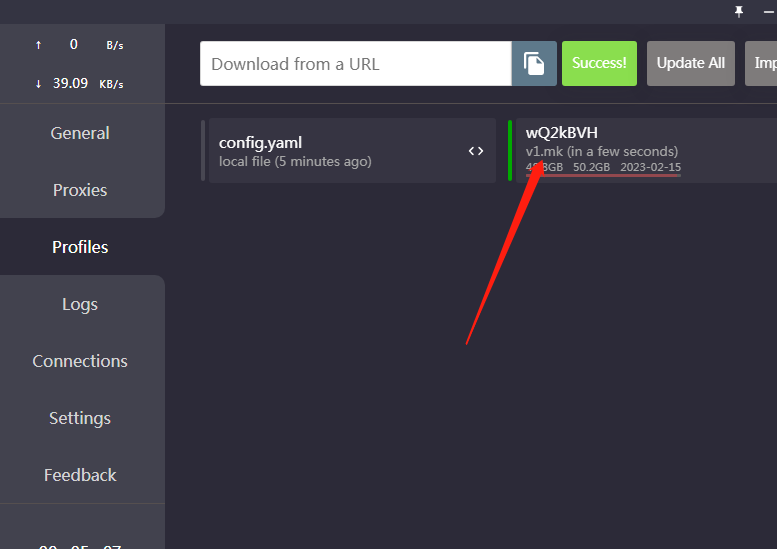Open the Feedback section

click(x=80, y=475)
